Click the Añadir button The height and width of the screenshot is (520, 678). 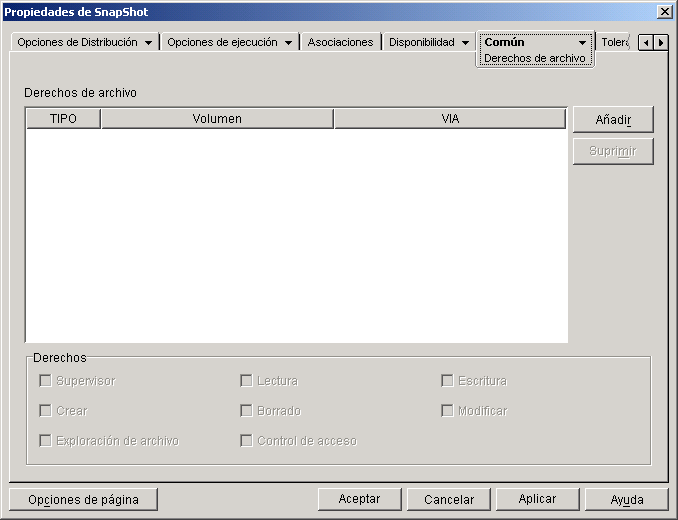[613, 119]
